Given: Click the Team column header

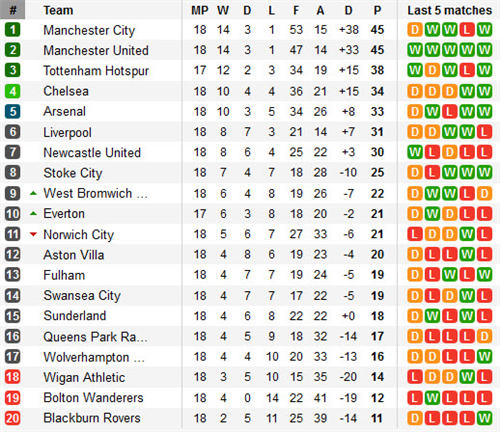Looking at the screenshot, I should point(58,10).
